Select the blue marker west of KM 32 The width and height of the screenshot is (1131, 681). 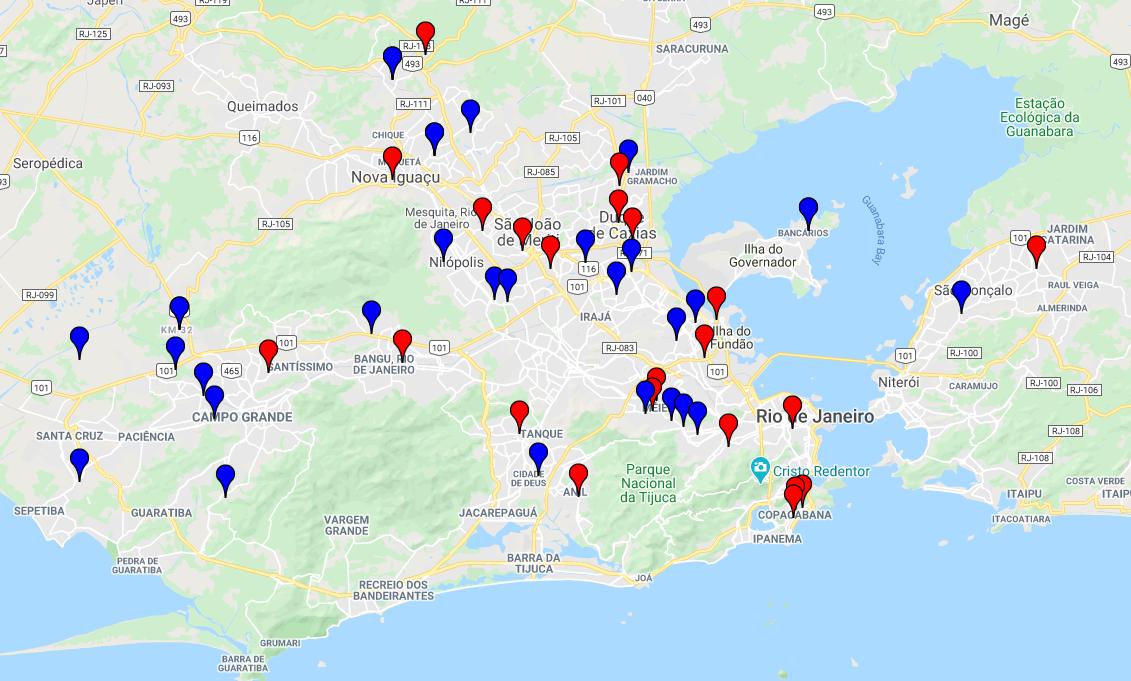(x=79, y=340)
